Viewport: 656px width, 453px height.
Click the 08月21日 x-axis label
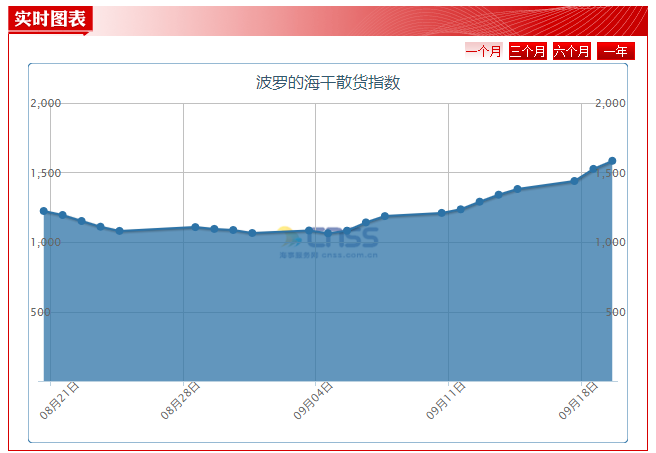[x=61, y=400]
